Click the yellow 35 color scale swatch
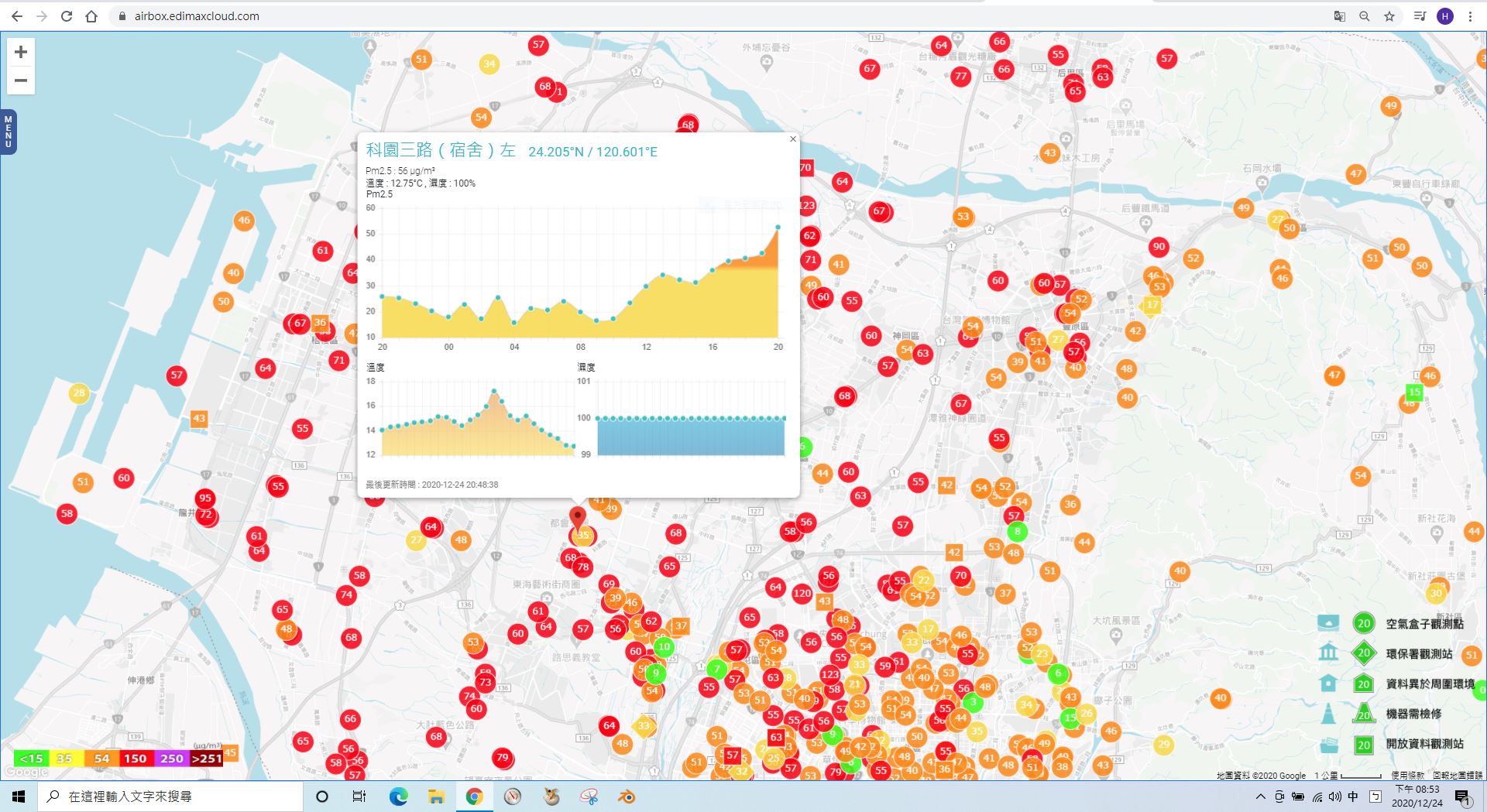This screenshot has height=812, width=1487. point(65,759)
